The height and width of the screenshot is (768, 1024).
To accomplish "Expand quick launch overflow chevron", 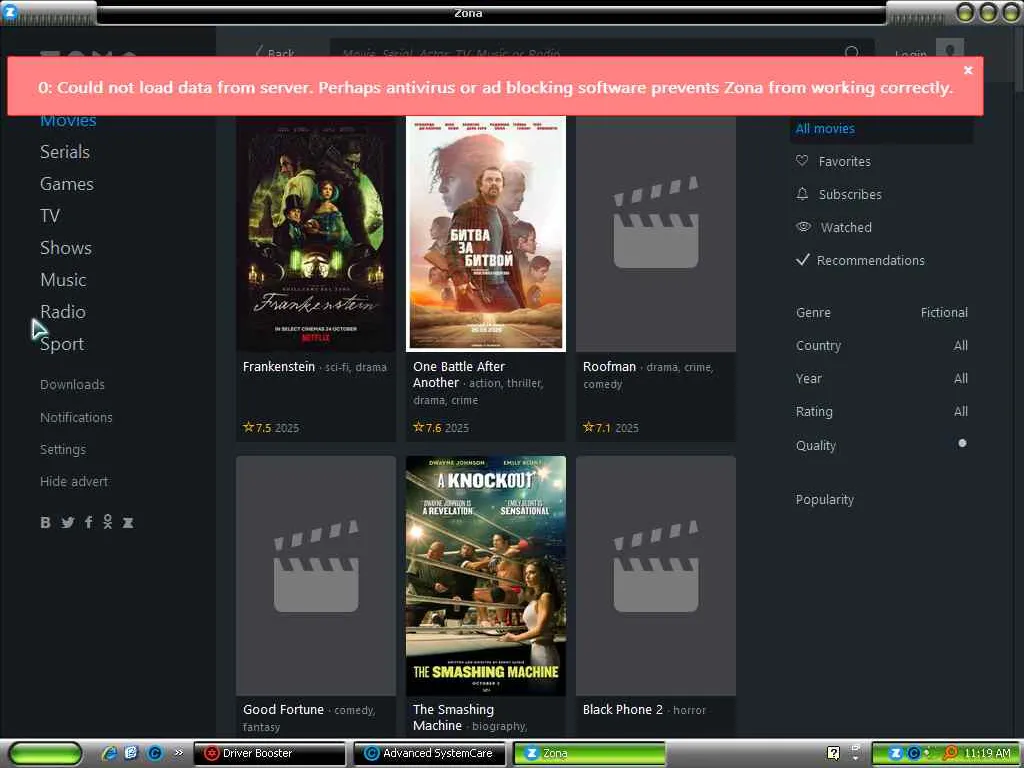I will coord(178,753).
